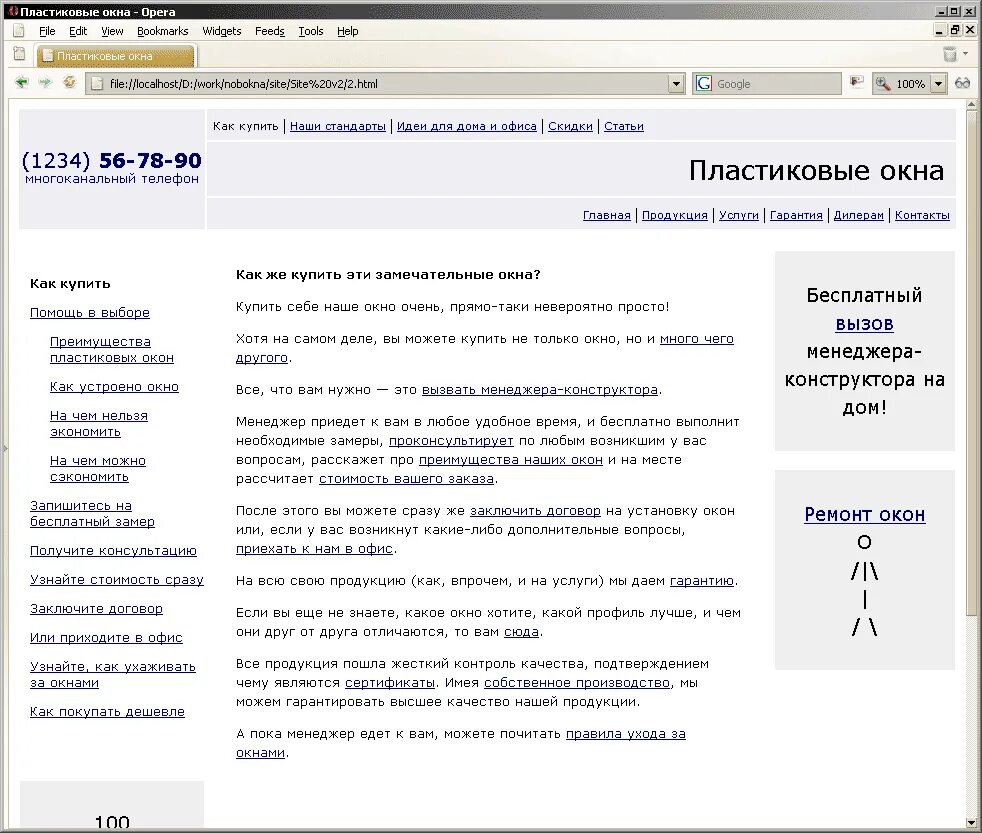Open the Bookmarks menu
Image resolution: width=982 pixels, height=833 pixels.
[x=162, y=31]
